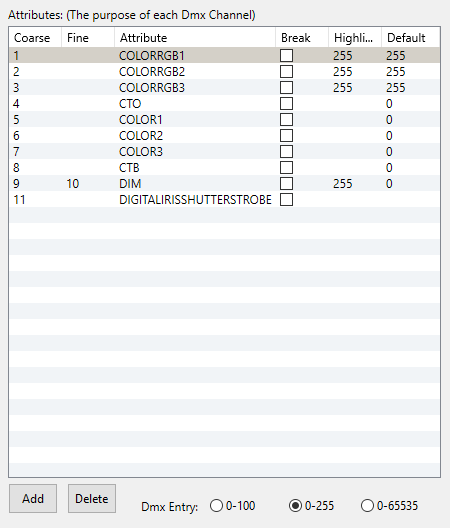Click the Fine value 10 cell
This screenshot has width=450, height=528.
pyautogui.click(x=73, y=184)
